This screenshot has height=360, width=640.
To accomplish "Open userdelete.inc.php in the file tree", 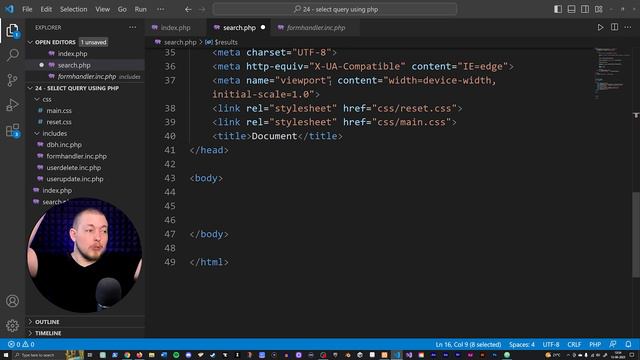I will tap(73, 168).
